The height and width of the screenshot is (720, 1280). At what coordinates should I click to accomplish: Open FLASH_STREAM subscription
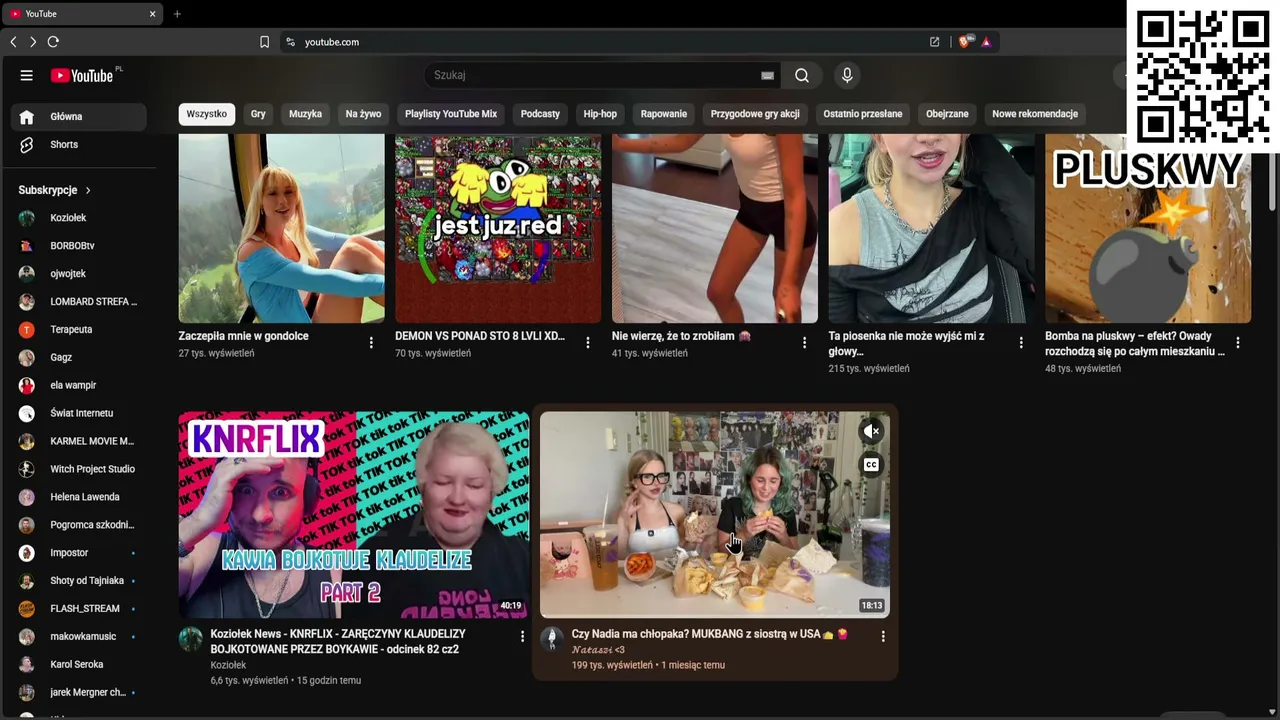coord(78,608)
